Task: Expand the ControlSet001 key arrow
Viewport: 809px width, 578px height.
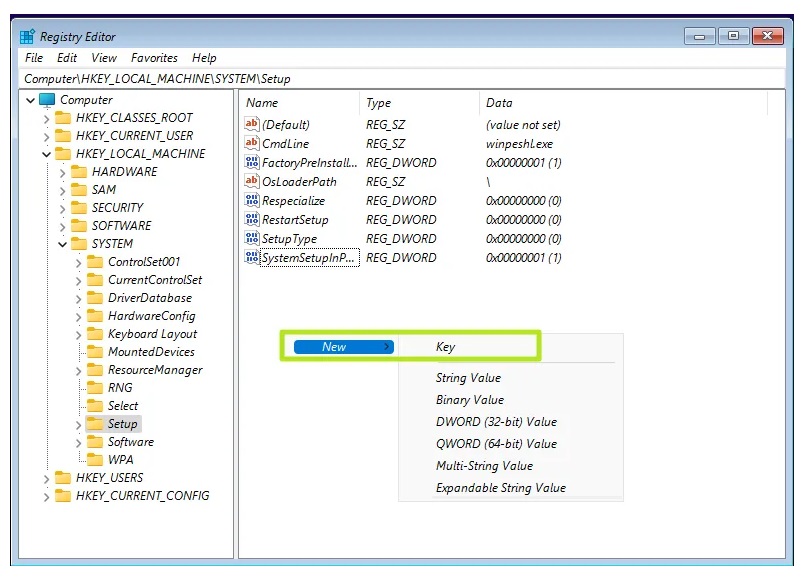Action: (78, 262)
